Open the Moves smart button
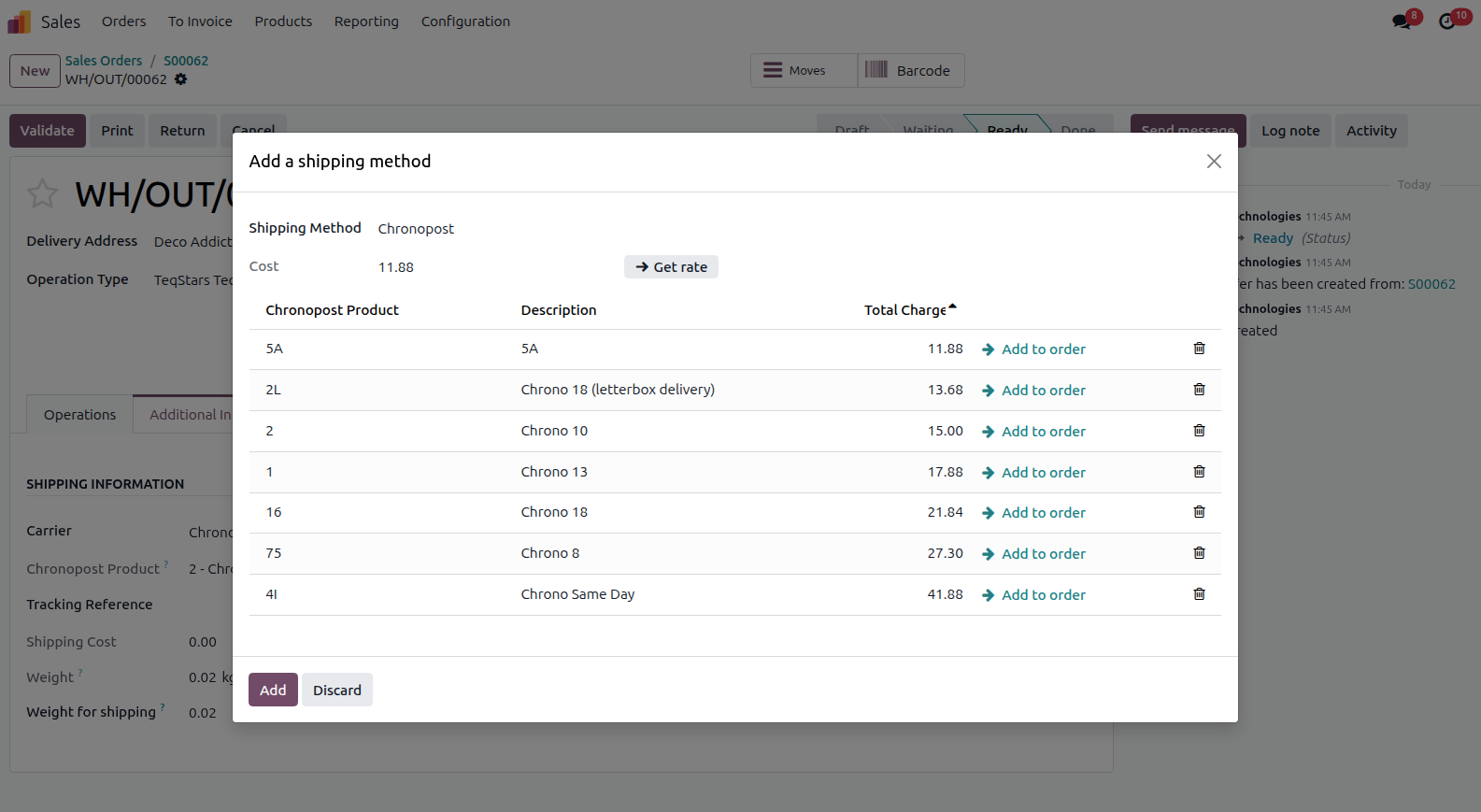Screen dimensions: 1481x812 [804, 71]
